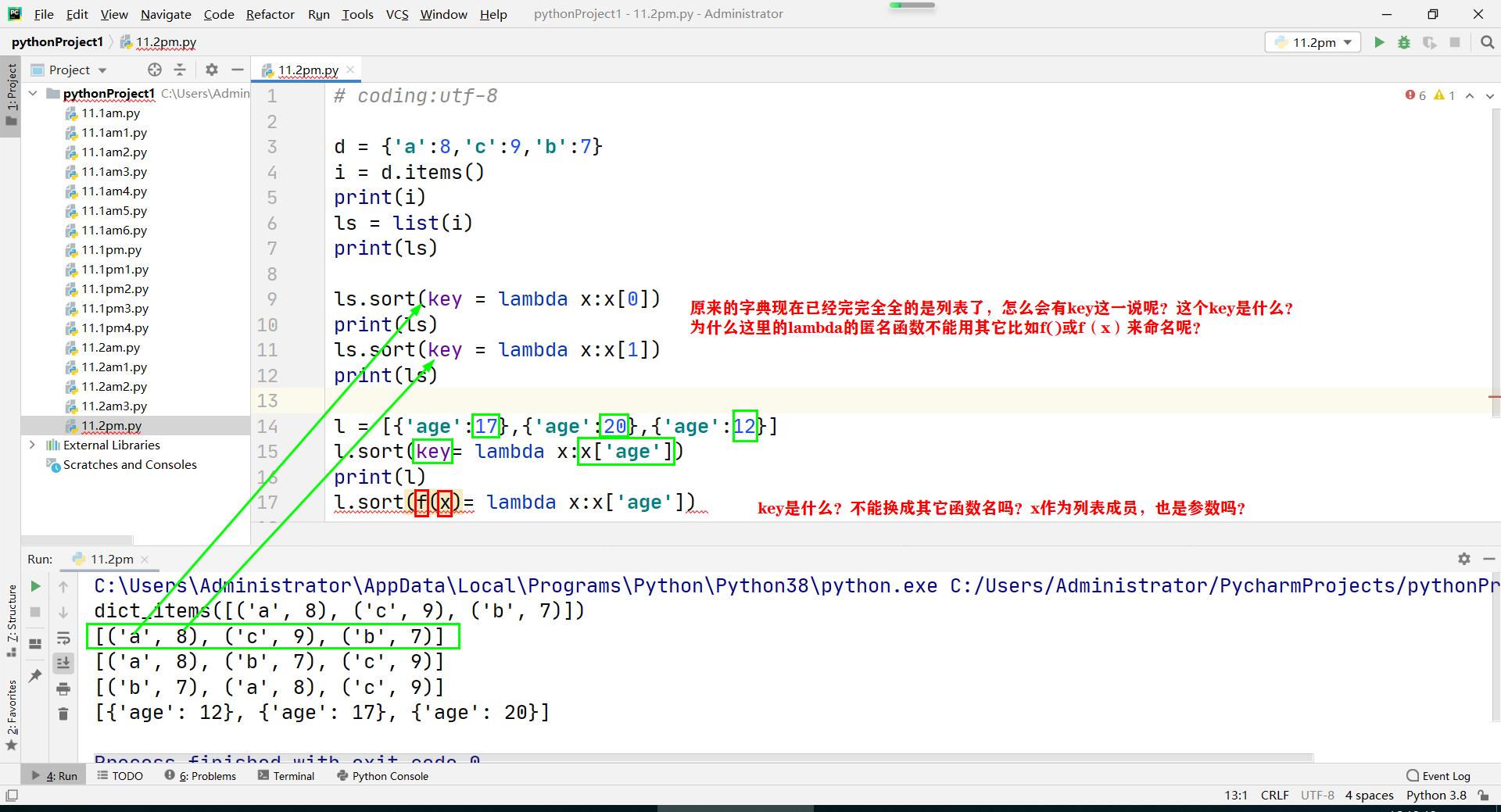The width and height of the screenshot is (1501, 812).
Task: Restore layout icon in Run panel sidebar
Action: tap(35, 644)
